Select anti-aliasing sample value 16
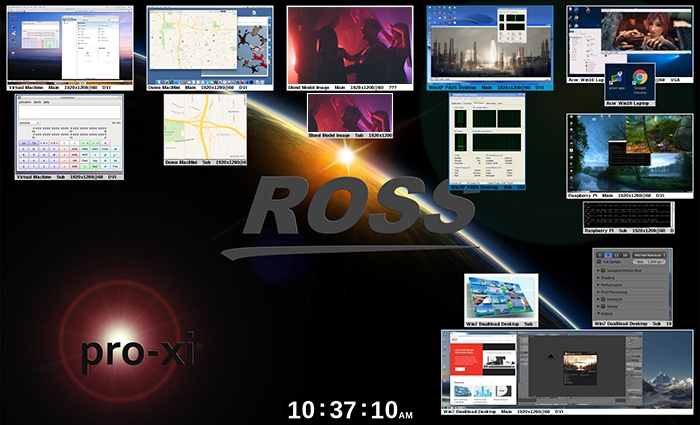 coord(625,255)
